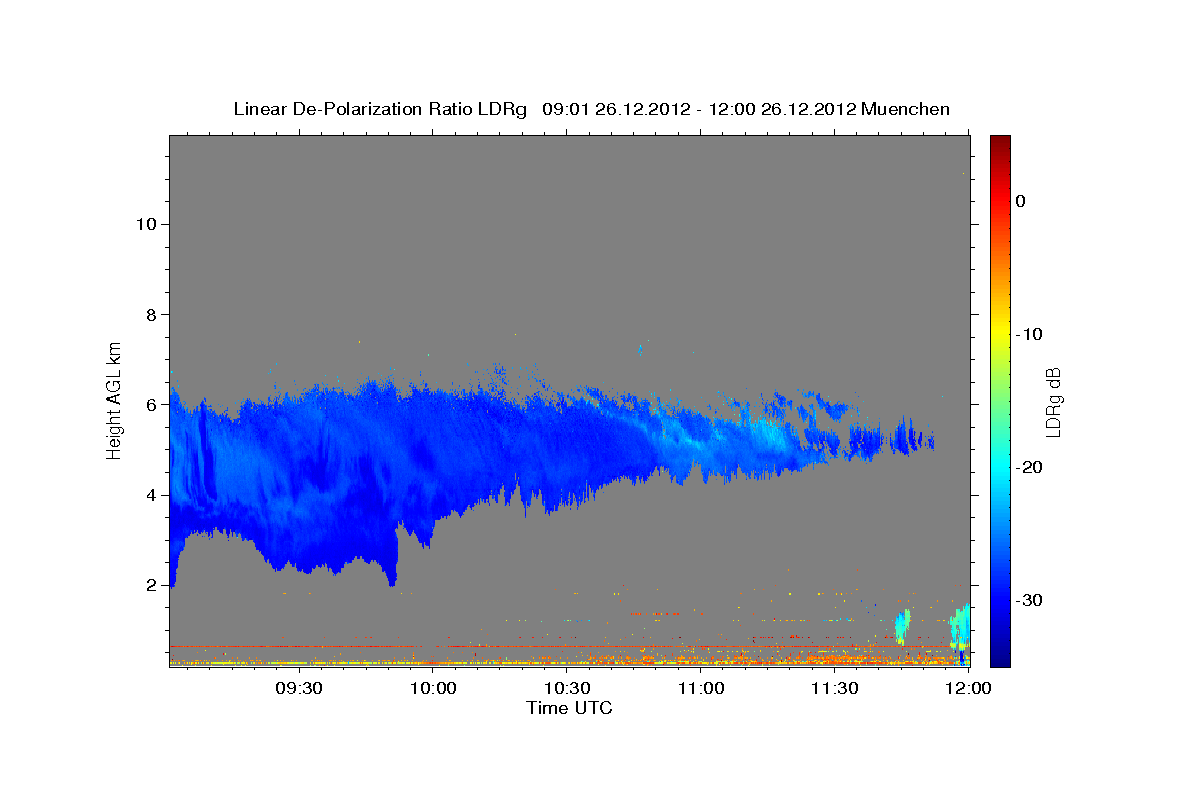Click the height axis label 8

pos(152,314)
